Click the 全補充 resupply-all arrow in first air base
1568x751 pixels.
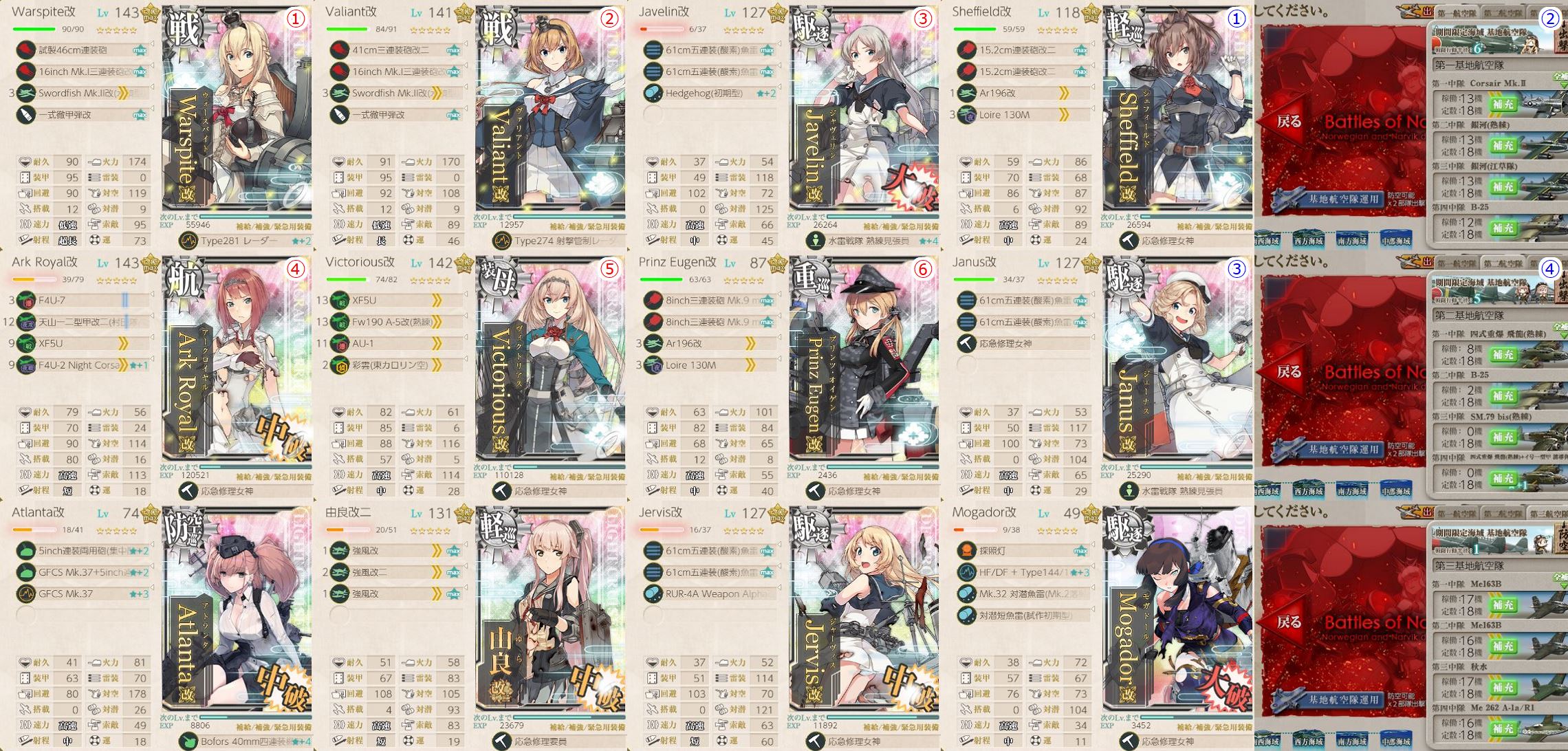pos(1560,78)
